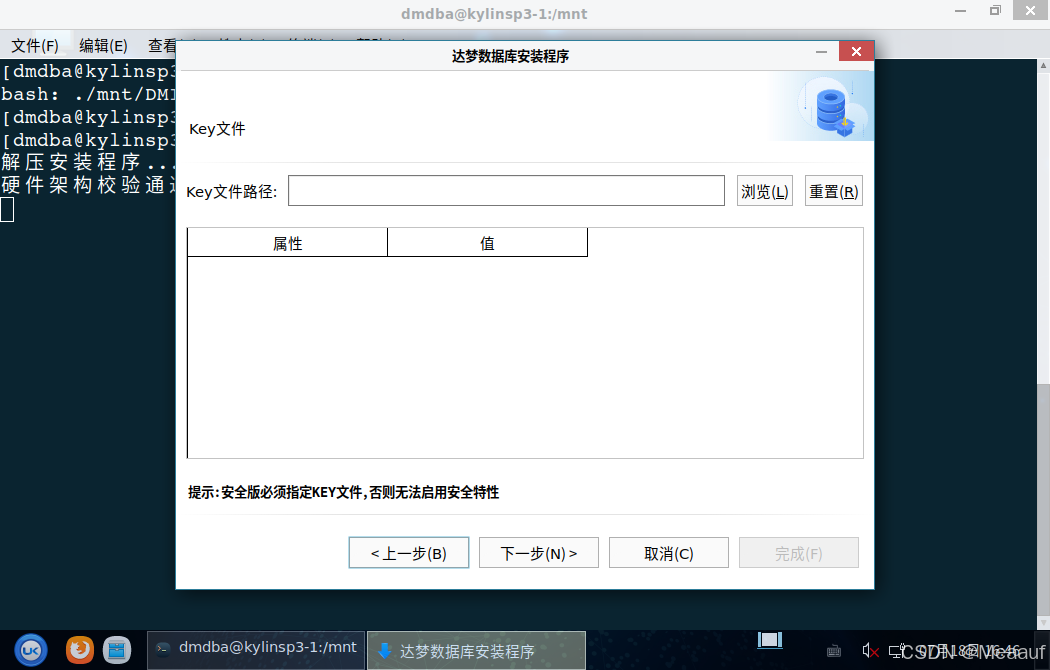Screen dimensions: 1050x670
Task: Click the muted volume tray icon
Action: pyautogui.click(x=870, y=650)
